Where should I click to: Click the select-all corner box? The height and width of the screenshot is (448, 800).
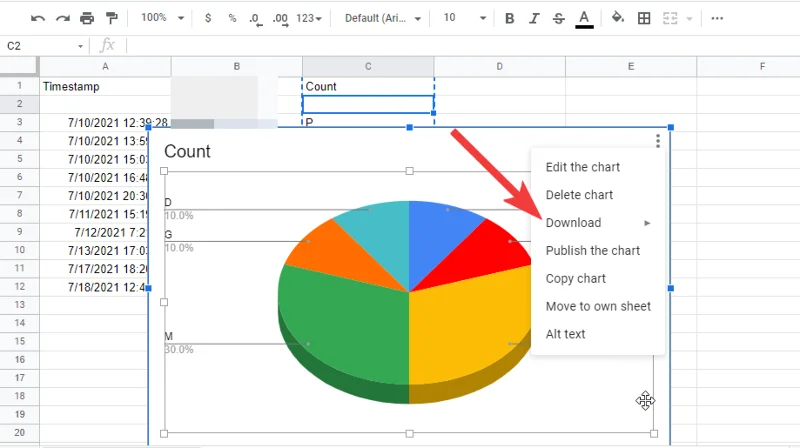click(19, 66)
